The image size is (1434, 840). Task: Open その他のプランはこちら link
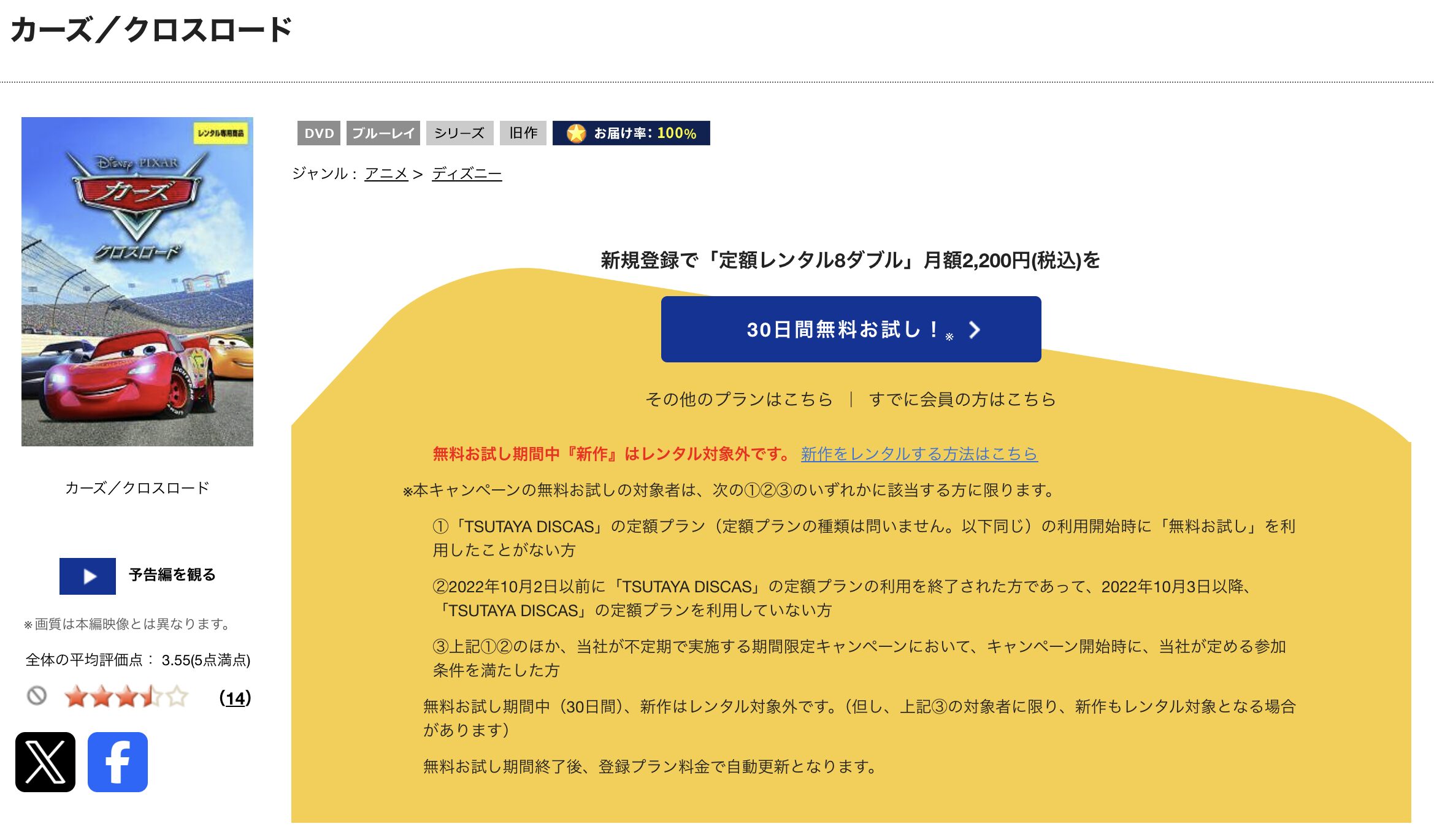pos(739,399)
